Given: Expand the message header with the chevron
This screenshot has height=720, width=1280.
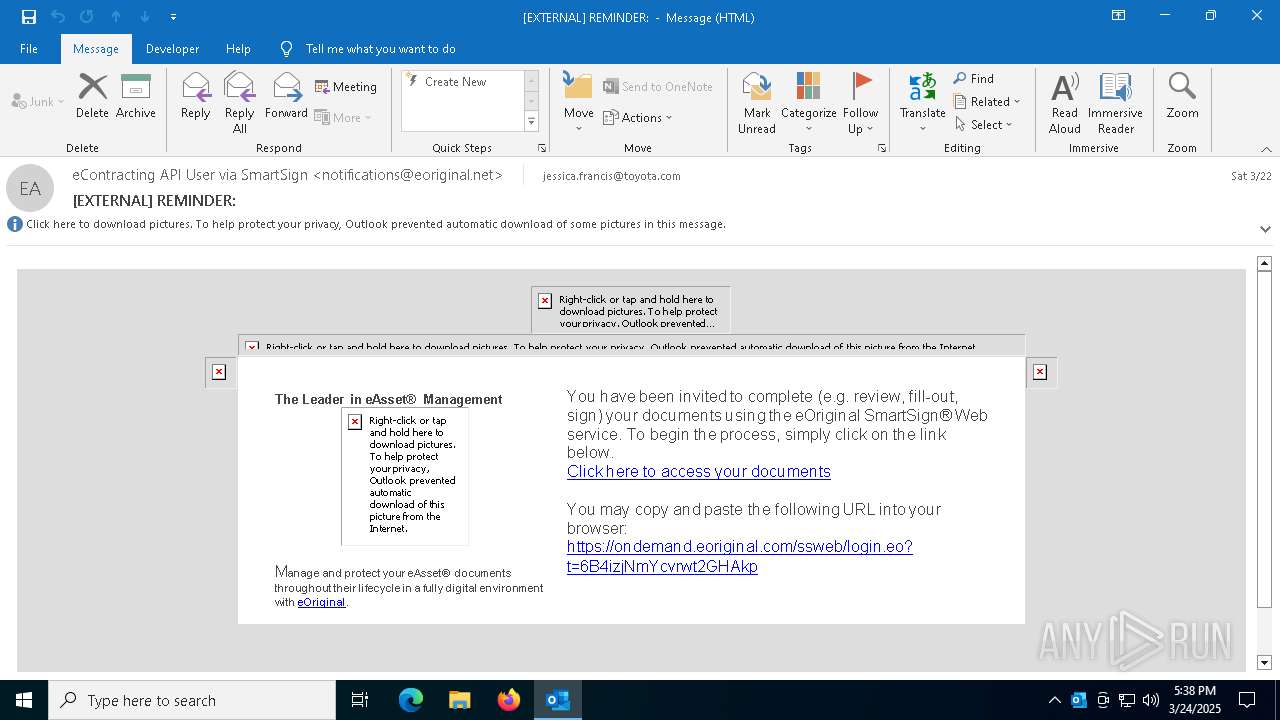Looking at the screenshot, I should (1265, 229).
